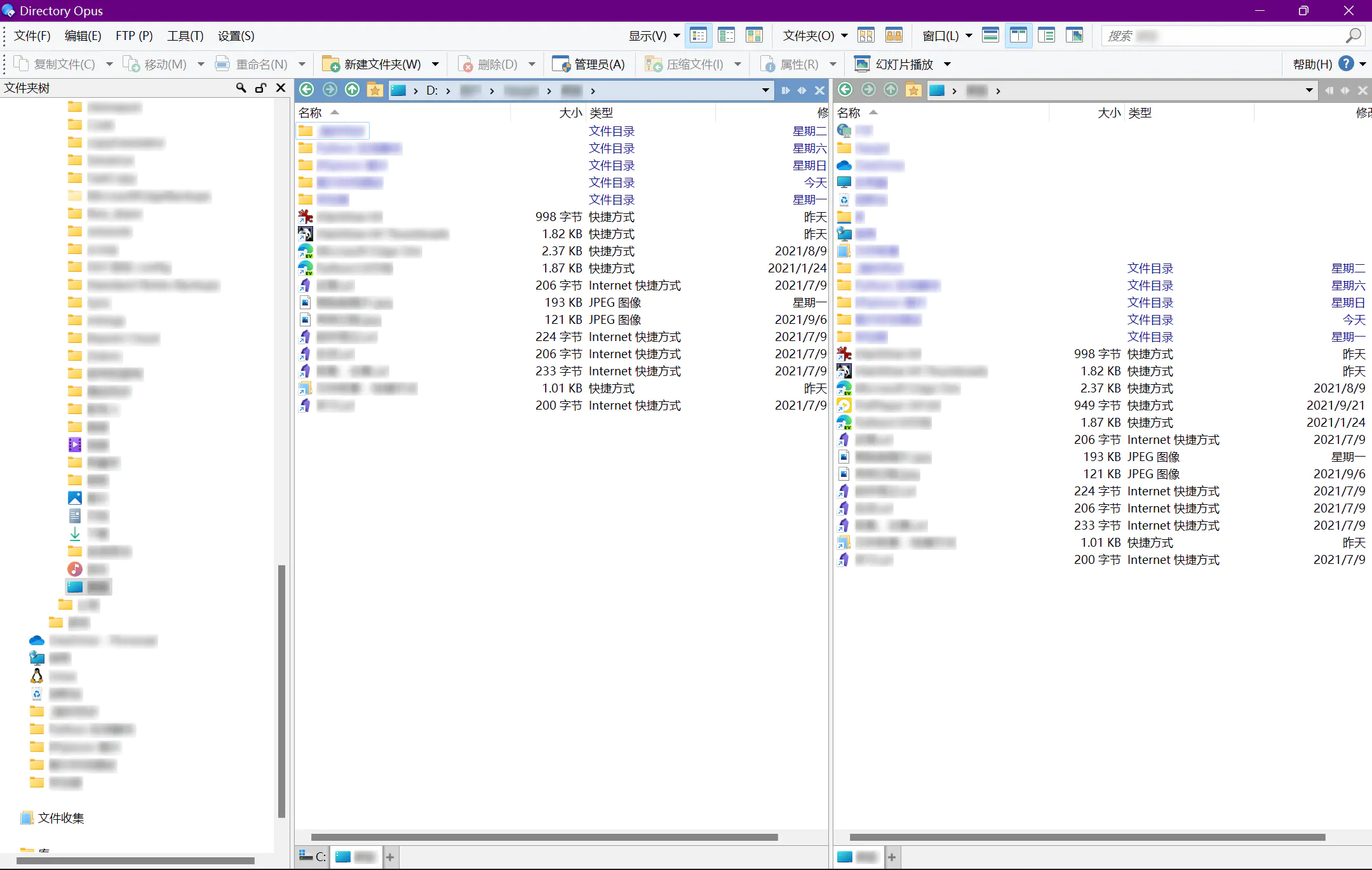Click left pane horizontal scrollbar

tap(544, 837)
